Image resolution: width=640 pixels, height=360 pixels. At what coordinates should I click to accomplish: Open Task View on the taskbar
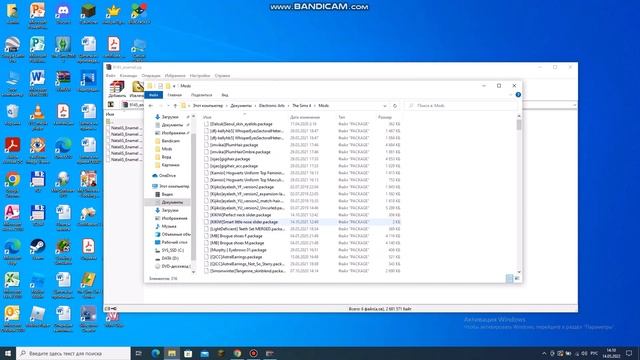click(x=138, y=353)
